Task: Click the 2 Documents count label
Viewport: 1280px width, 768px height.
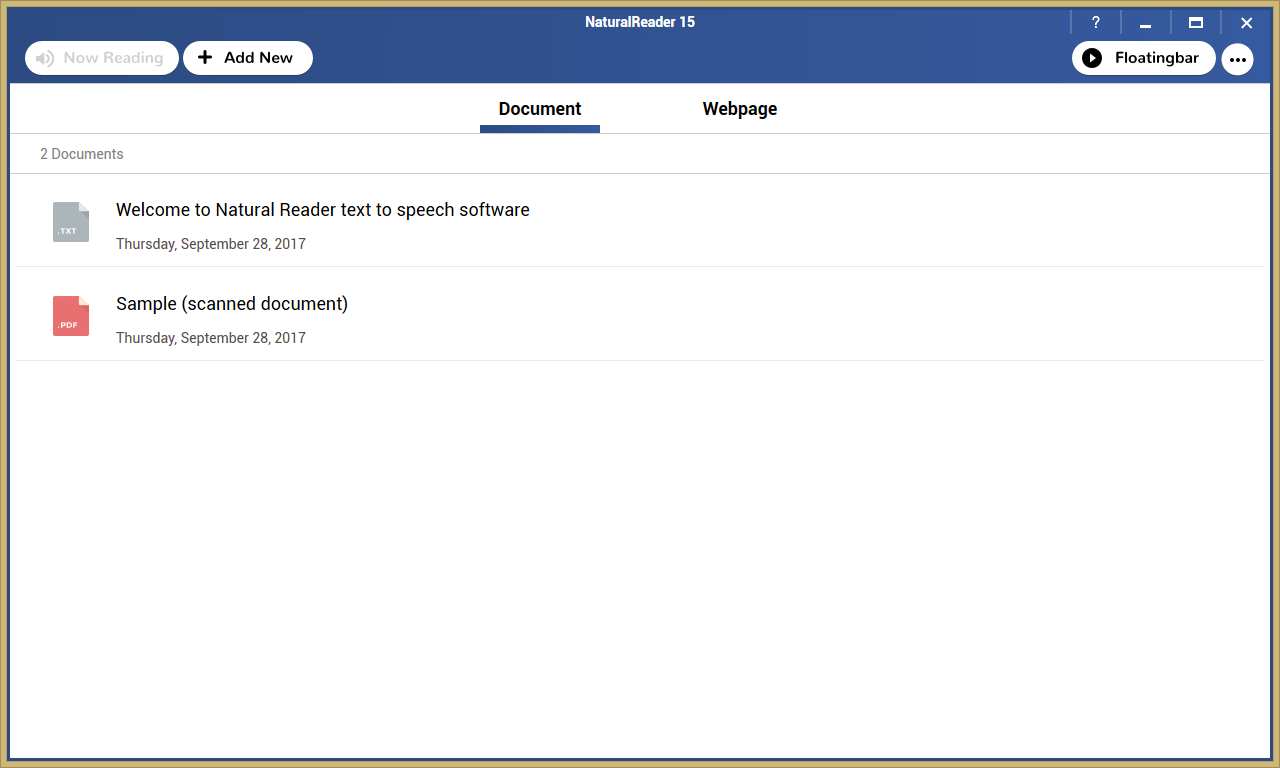Action: 82,154
